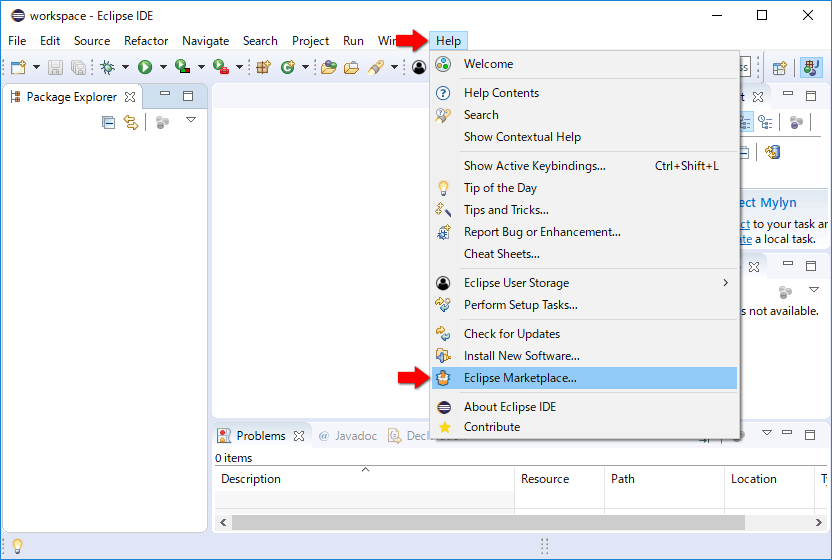Select Help Contents menu item
Image resolution: width=832 pixels, height=560 pixels.
click(x=585, y=93)
